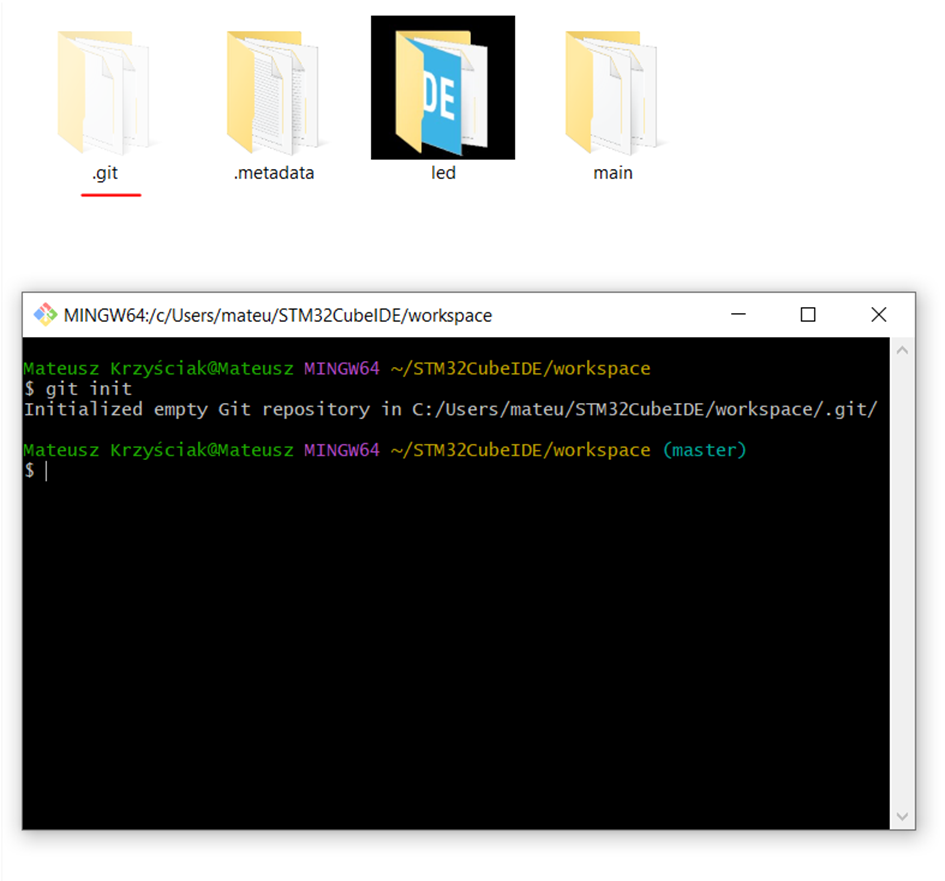The image size is (945, 881).
Task: Click the main folder name label
Action: [612, 173]
